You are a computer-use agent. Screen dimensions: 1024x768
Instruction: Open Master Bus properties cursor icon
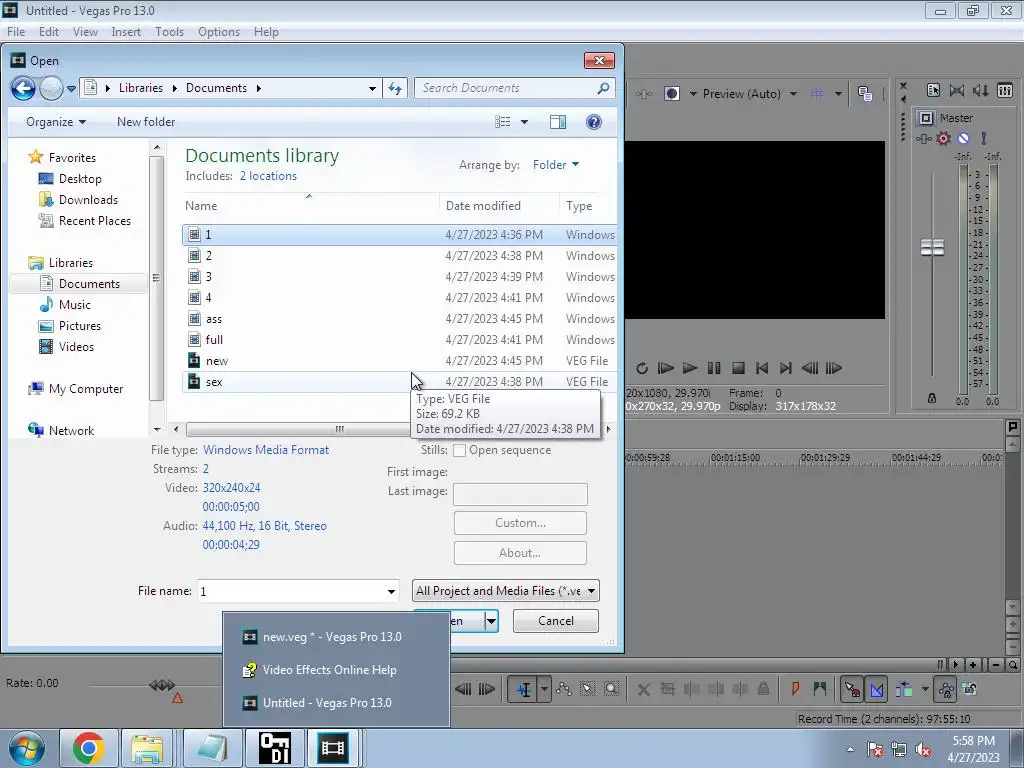[933, 90]
